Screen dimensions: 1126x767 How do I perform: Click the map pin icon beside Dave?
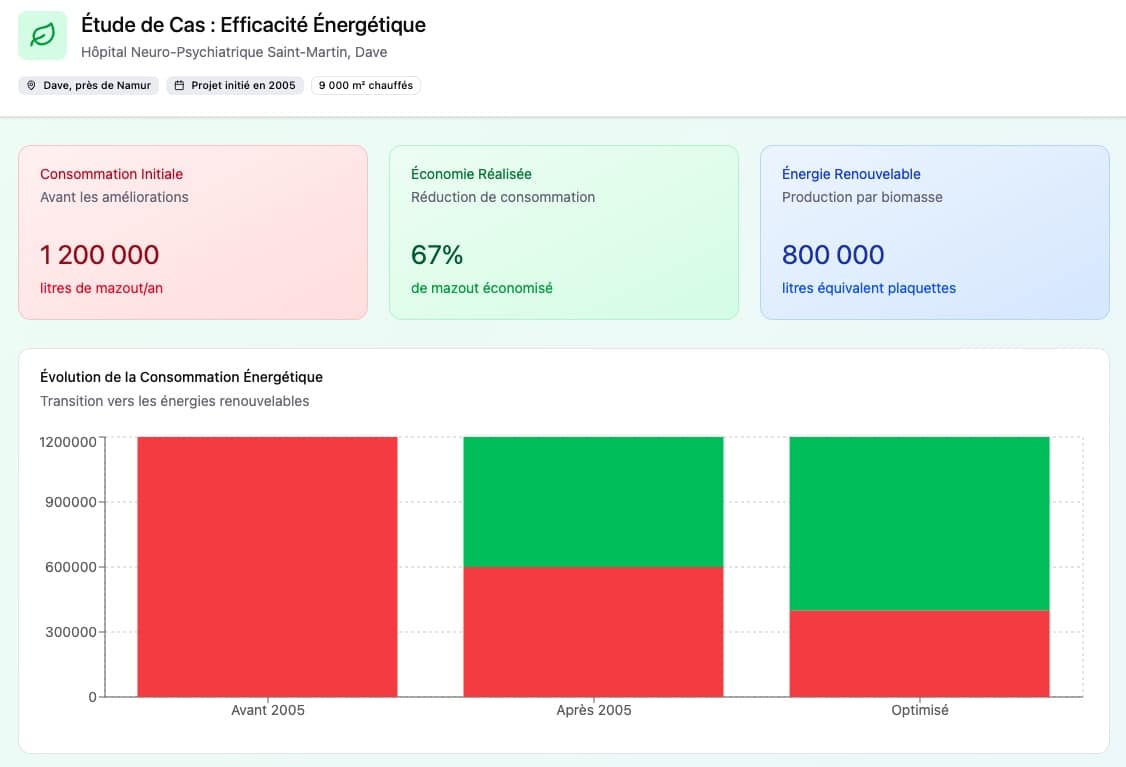click(x=32, y=86)
